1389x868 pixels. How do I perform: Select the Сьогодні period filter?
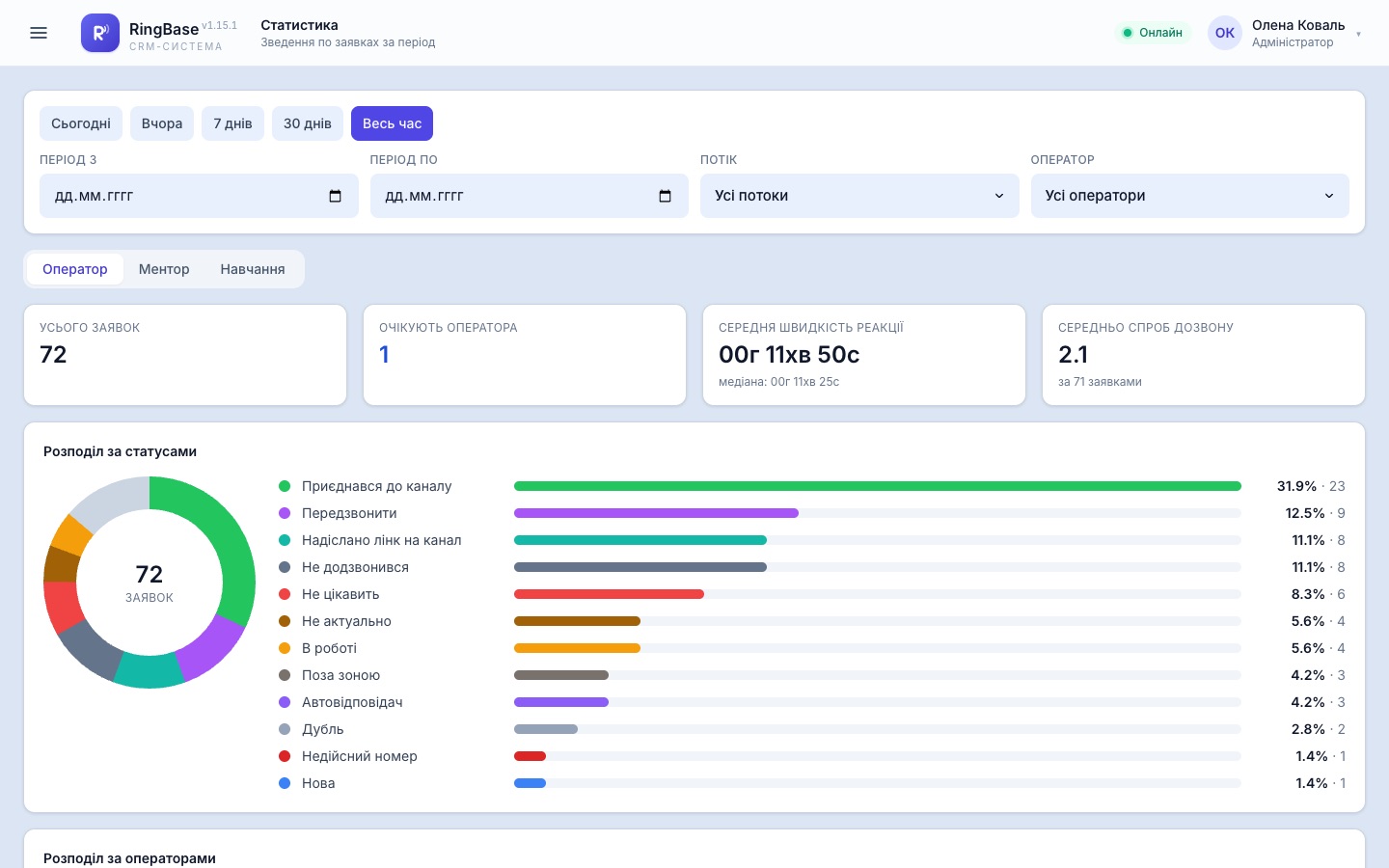tap(81, 123)
